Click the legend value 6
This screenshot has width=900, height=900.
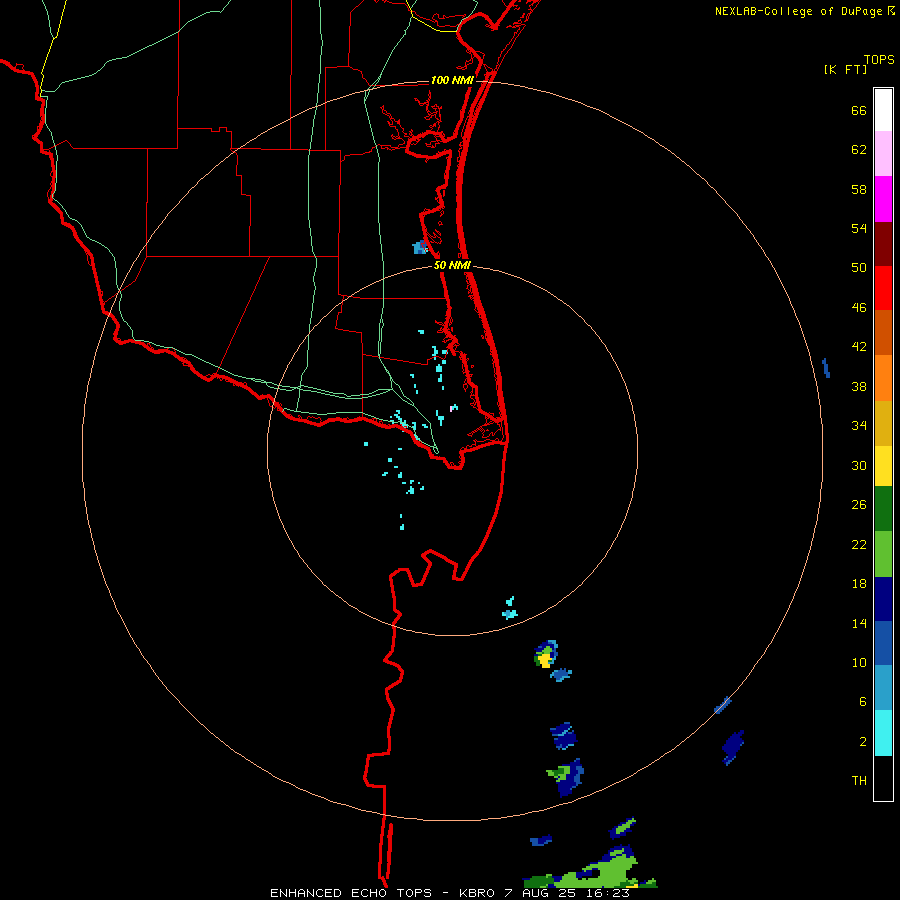click(x=863, y=702)
